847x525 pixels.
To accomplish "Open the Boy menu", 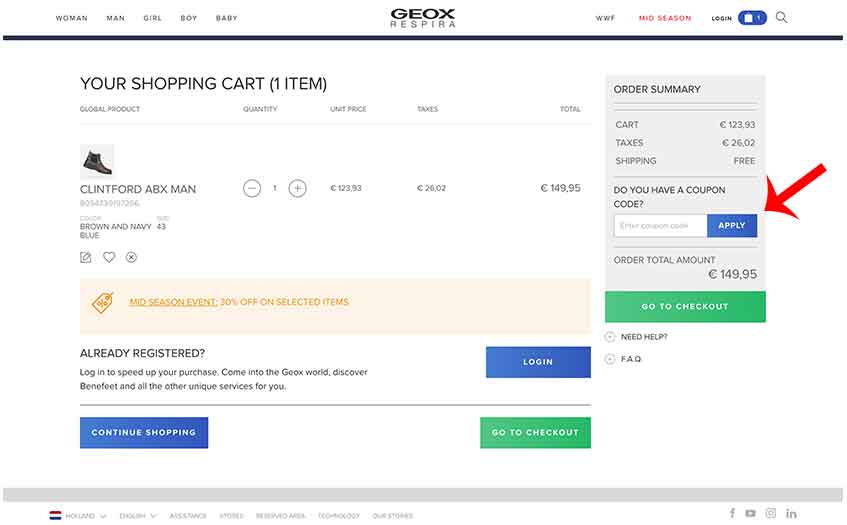I will pos(189,18).
